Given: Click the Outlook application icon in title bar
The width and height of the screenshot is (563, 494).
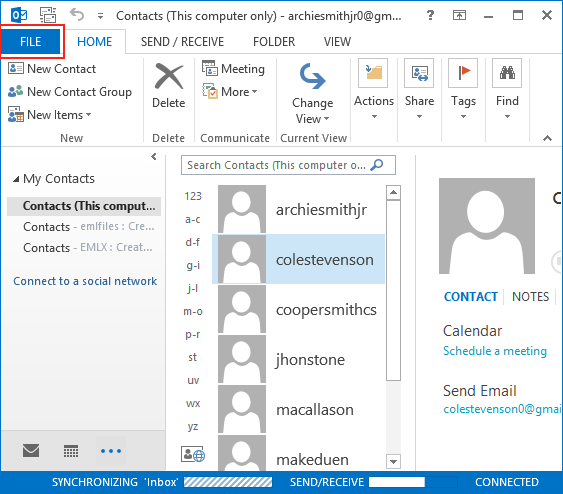Looking at the screenshot, I should (x=19, y=15).
